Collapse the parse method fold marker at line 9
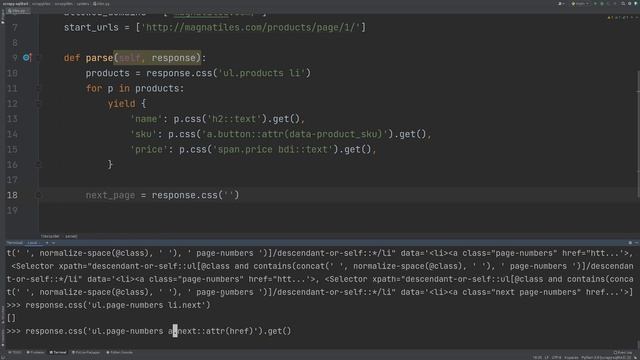 coord(38,58)
